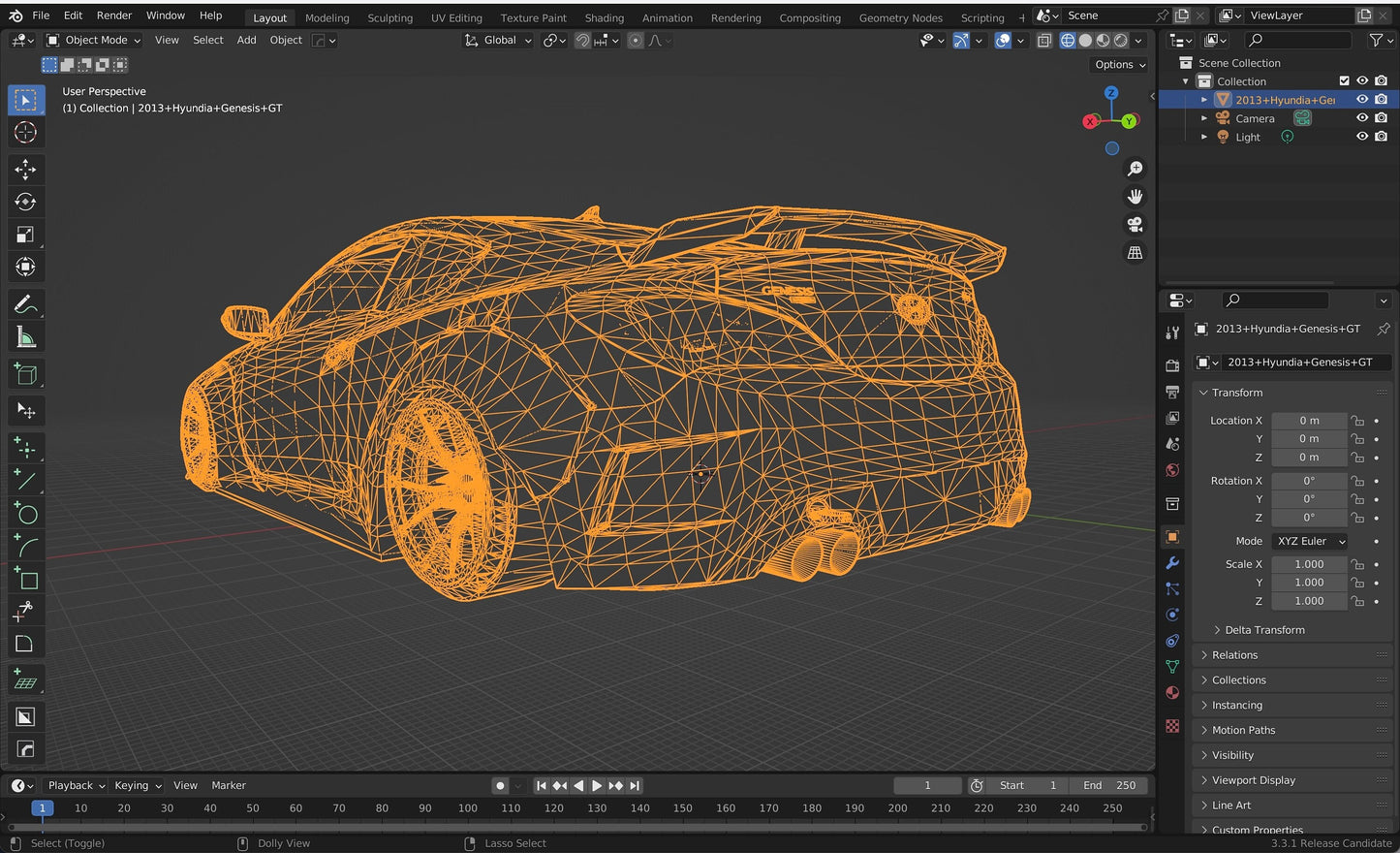Screen dimensions: 1400x853
Task: Click the Options button in the viewport header
Action: [x=1118, y=64]
